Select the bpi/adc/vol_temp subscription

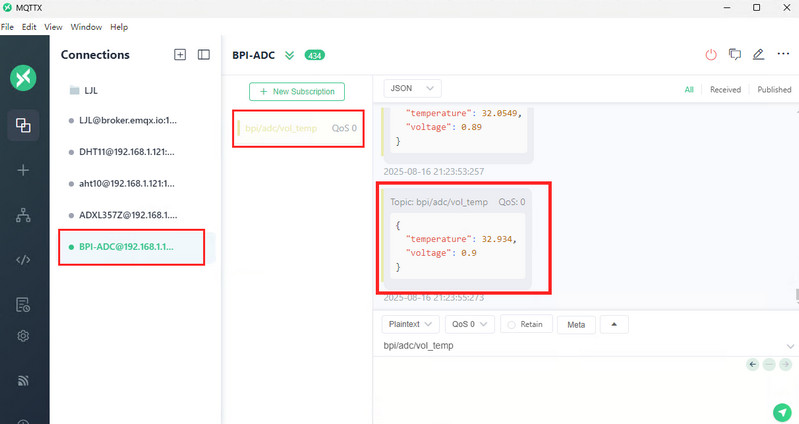298,128
